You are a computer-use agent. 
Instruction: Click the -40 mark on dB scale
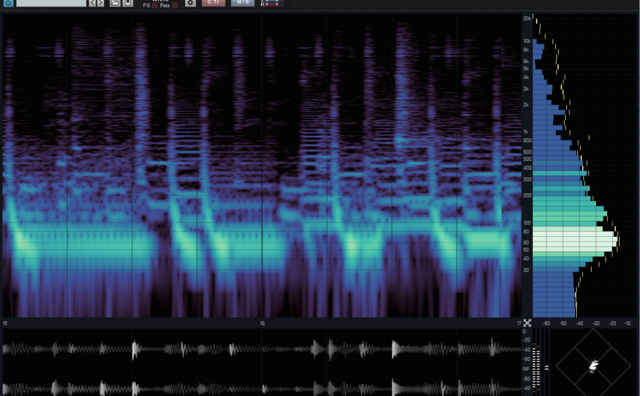tap(580, 323)
